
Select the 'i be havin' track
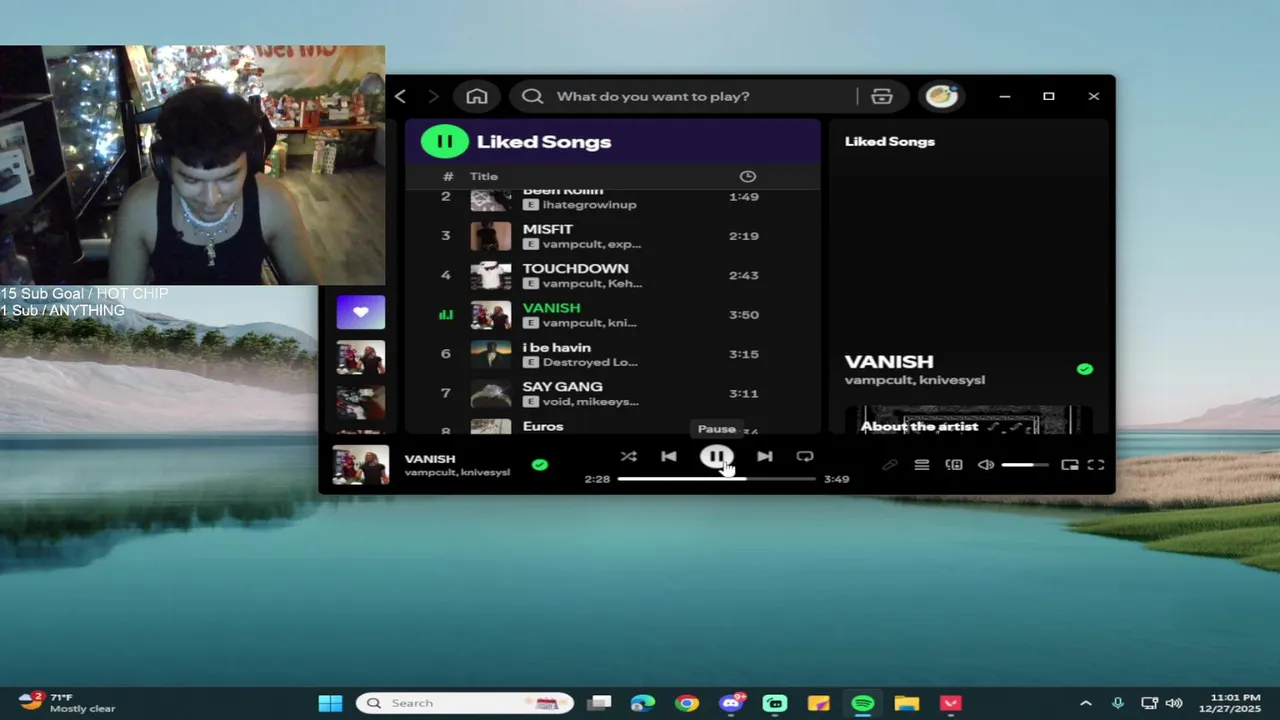coord(612,354)
